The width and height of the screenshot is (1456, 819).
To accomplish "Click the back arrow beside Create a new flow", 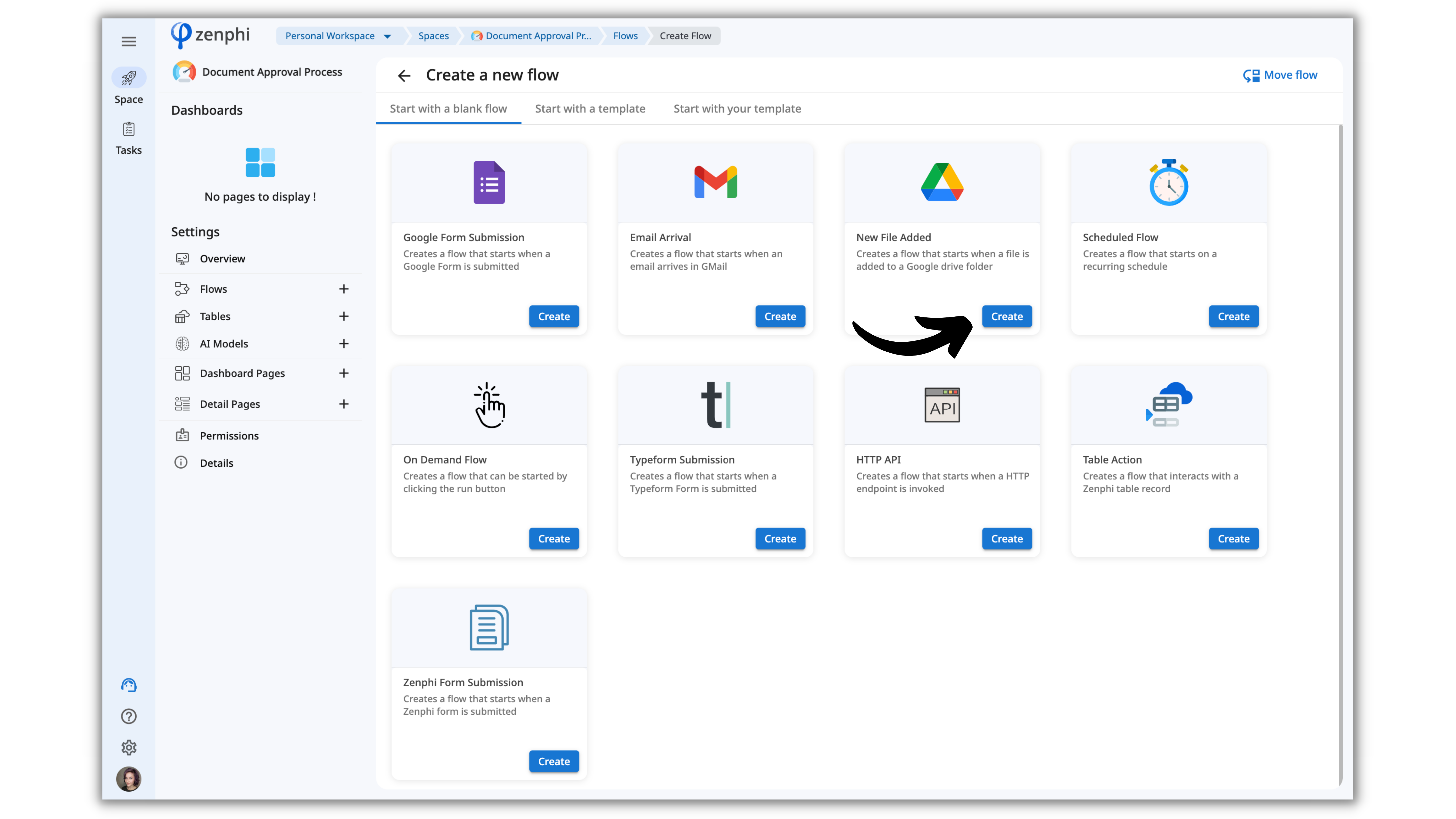I will 404,76.
